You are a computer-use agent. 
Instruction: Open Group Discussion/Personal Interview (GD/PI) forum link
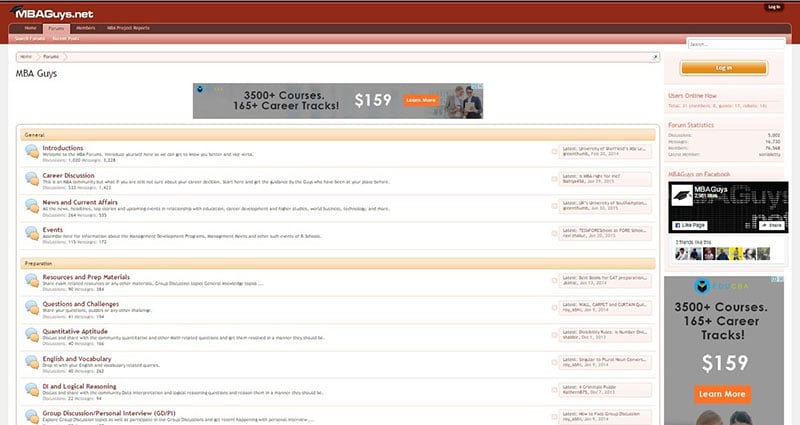[x=109, y=413]
